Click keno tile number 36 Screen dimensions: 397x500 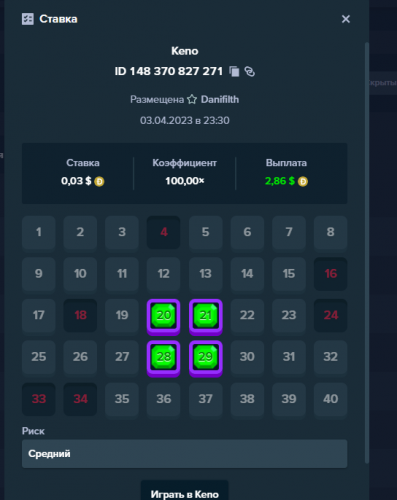pos(164,399)
